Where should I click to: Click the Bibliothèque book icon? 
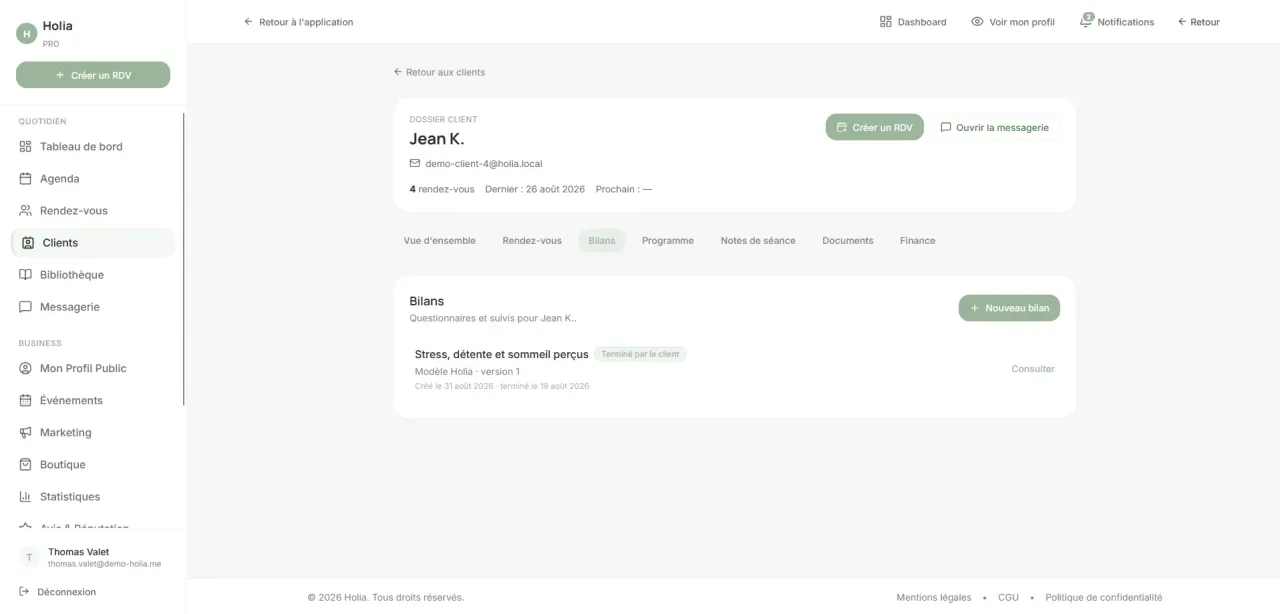pyautogui.click(x=26, y=274)
